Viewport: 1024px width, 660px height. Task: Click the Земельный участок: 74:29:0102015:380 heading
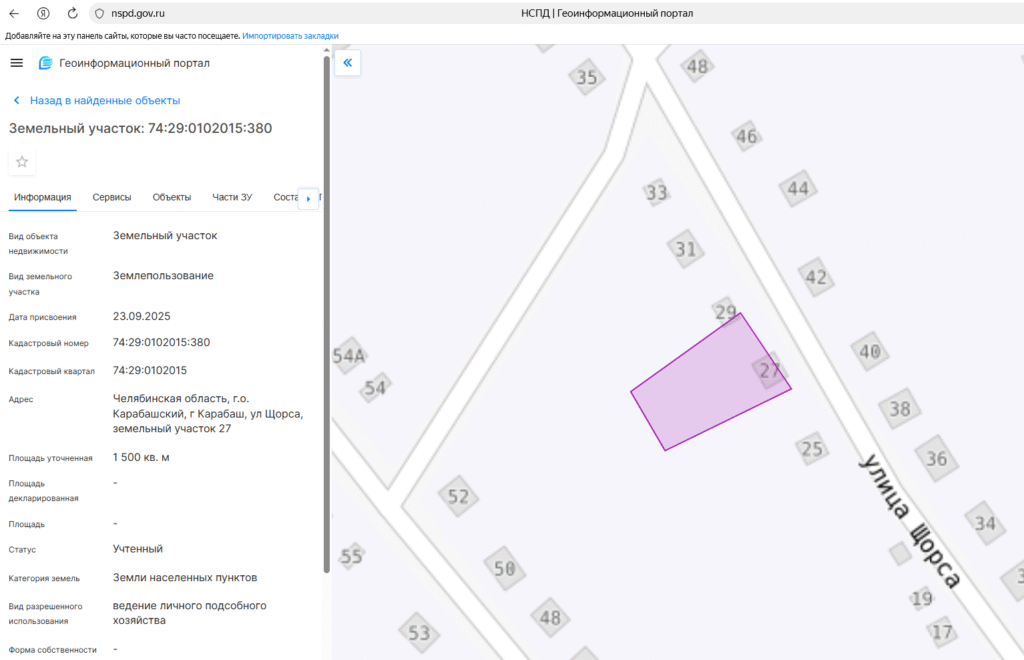pyautogui.click(x=140, y=129)
